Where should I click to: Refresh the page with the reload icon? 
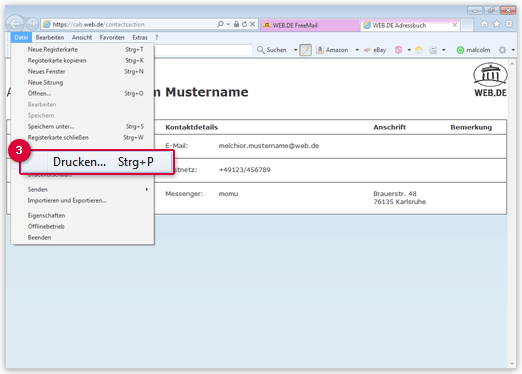tap(244, 24)
